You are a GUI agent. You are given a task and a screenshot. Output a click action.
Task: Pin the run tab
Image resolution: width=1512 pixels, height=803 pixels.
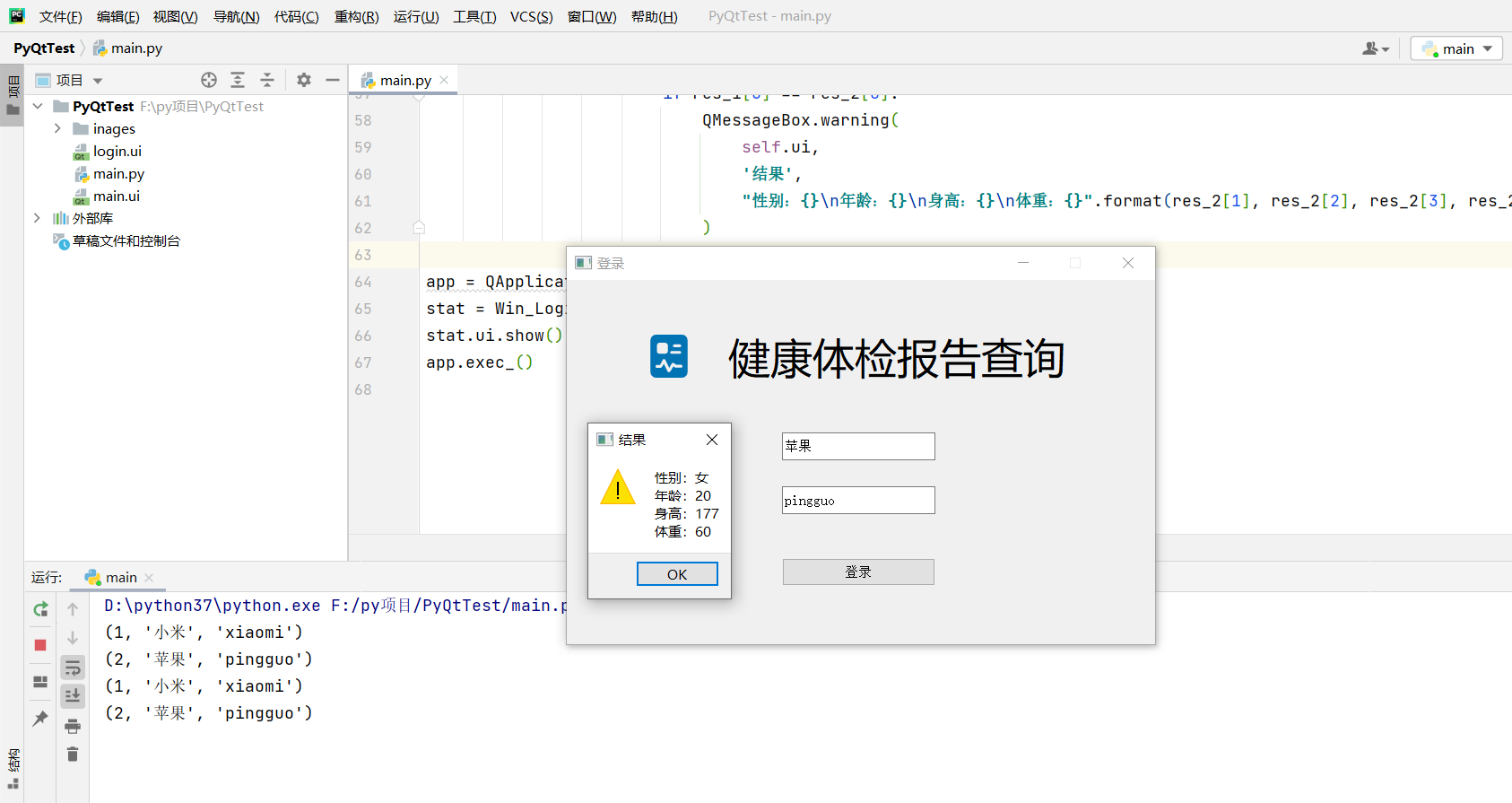(40, 719)
